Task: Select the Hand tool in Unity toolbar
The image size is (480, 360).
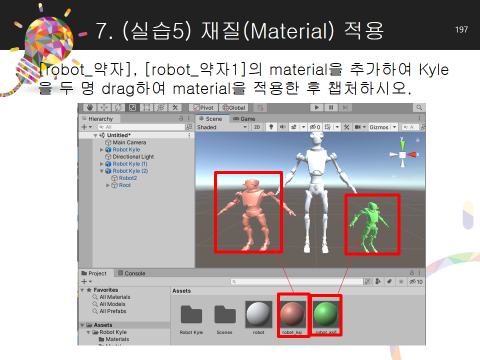Action: point(90,108)
